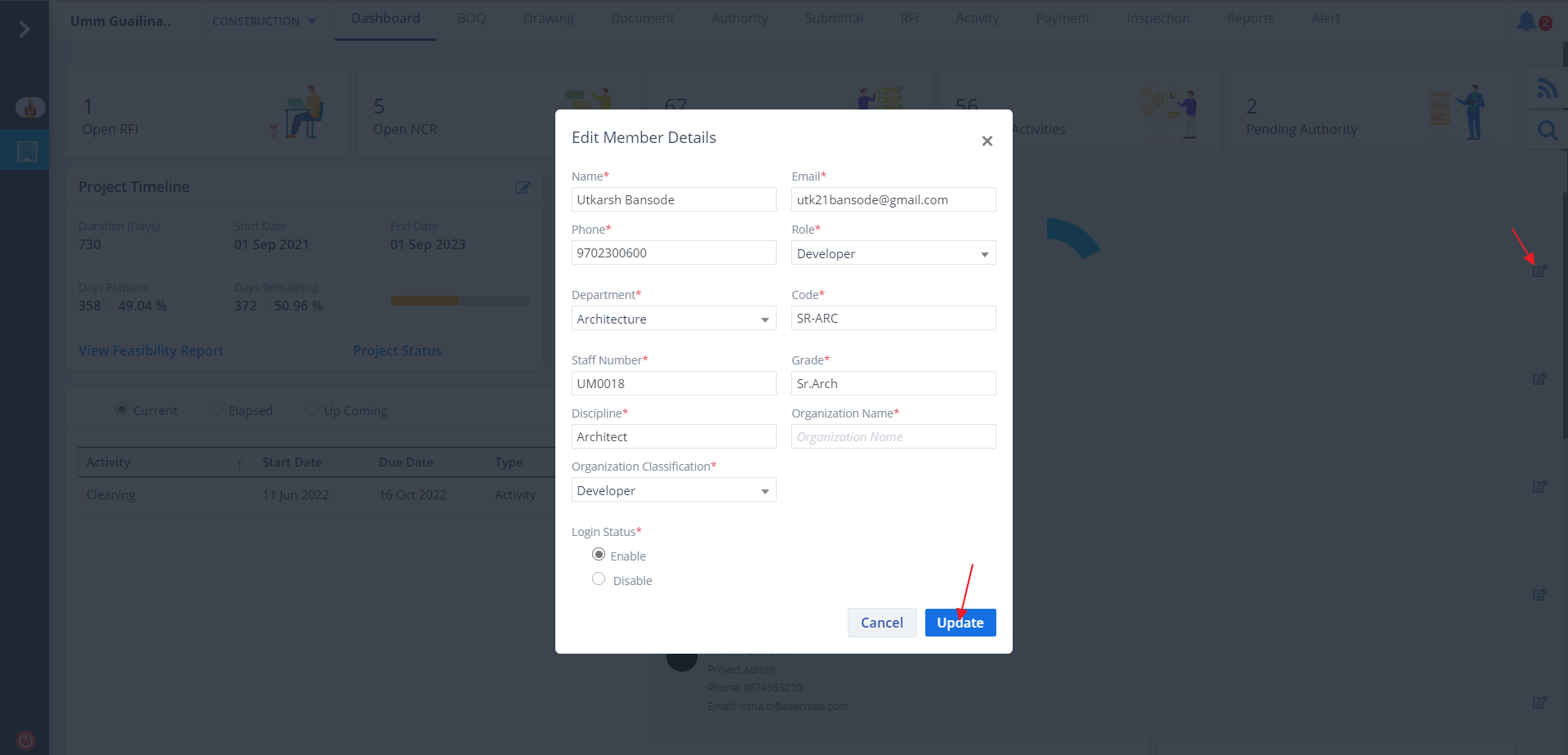
Task: Open the Inspection tab
Action: pos(1157,18)
